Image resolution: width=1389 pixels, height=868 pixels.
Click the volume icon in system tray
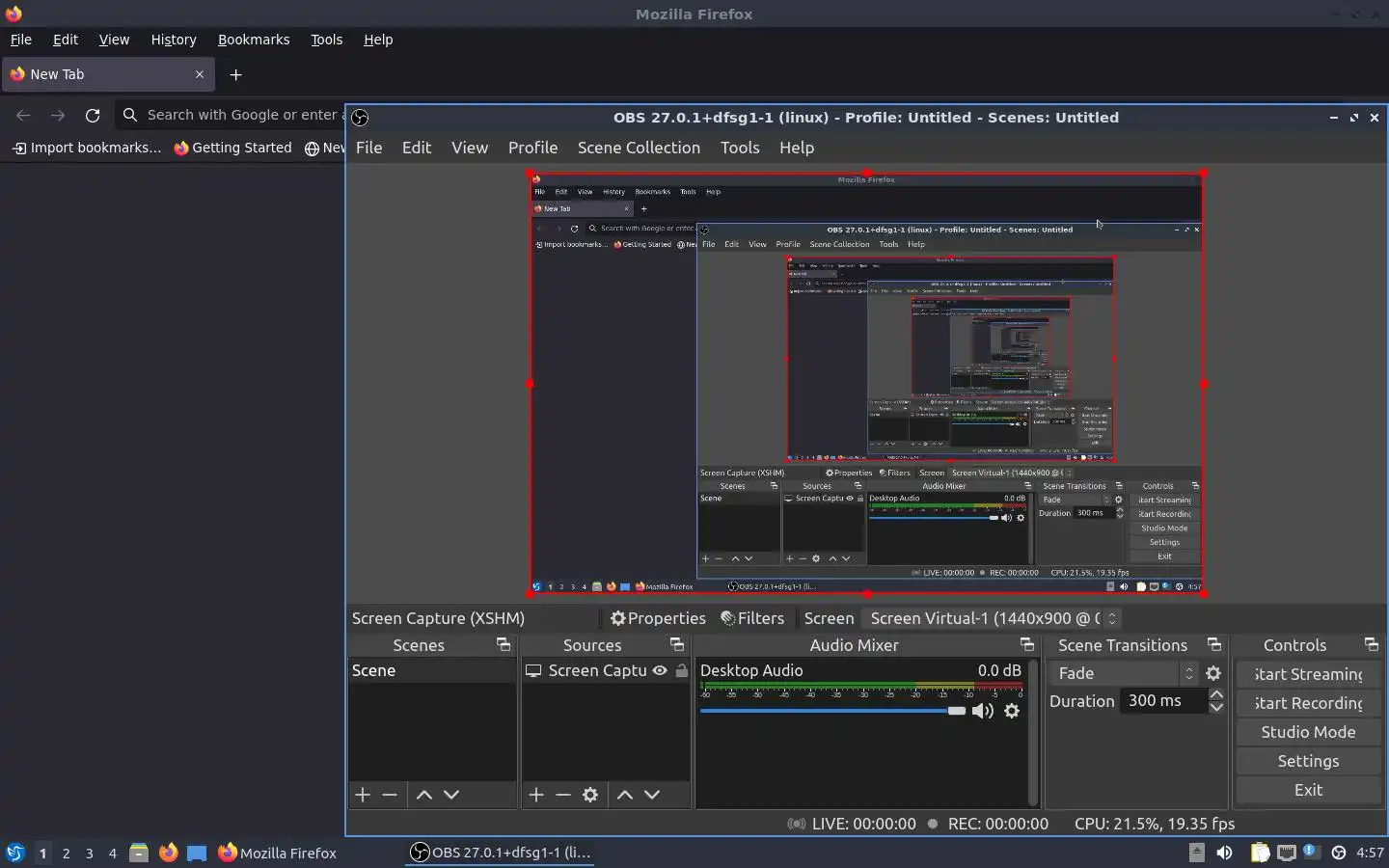click(1224, 853)
